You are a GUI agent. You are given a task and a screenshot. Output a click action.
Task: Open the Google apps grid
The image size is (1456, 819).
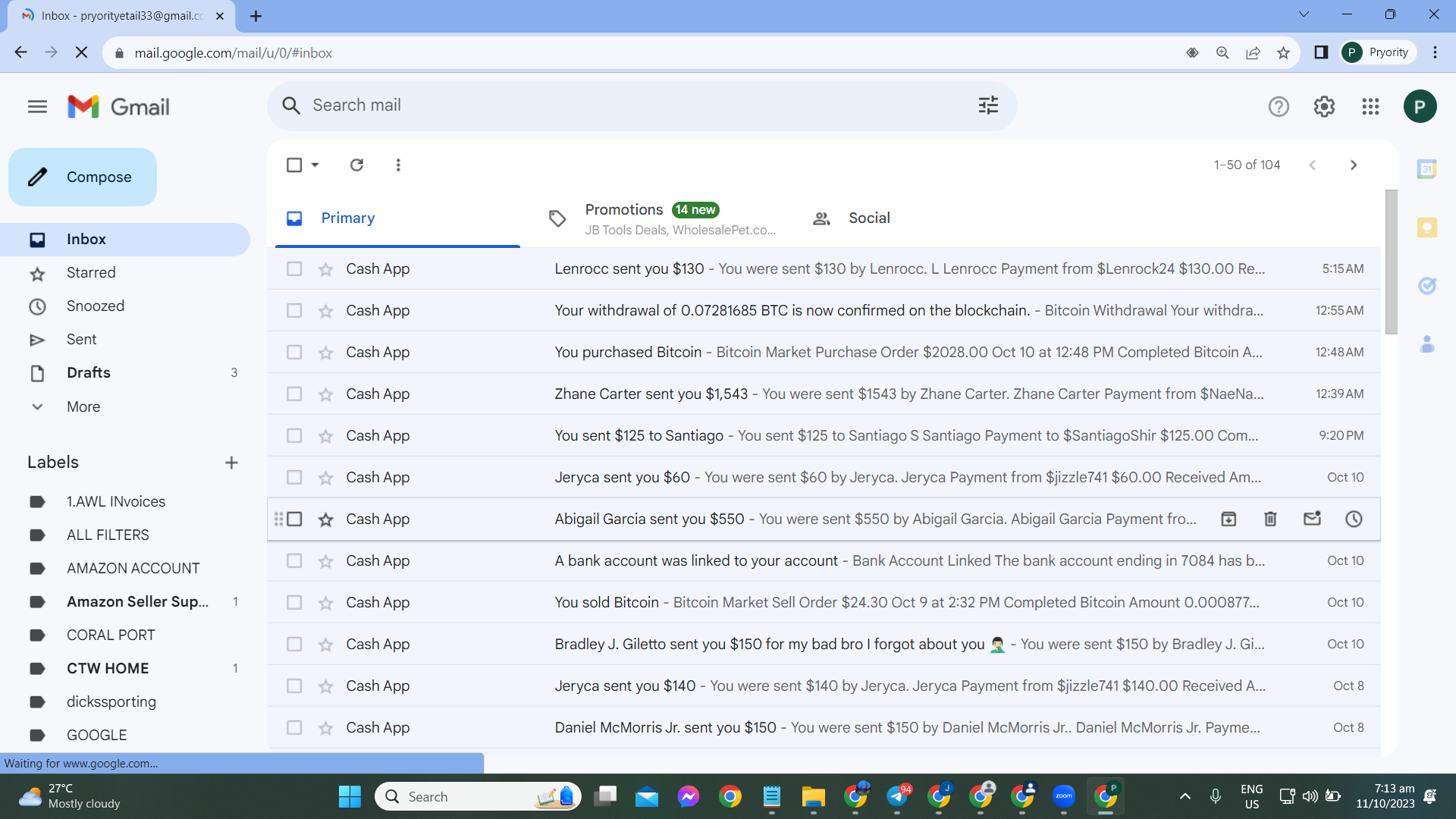point(1370,107)
